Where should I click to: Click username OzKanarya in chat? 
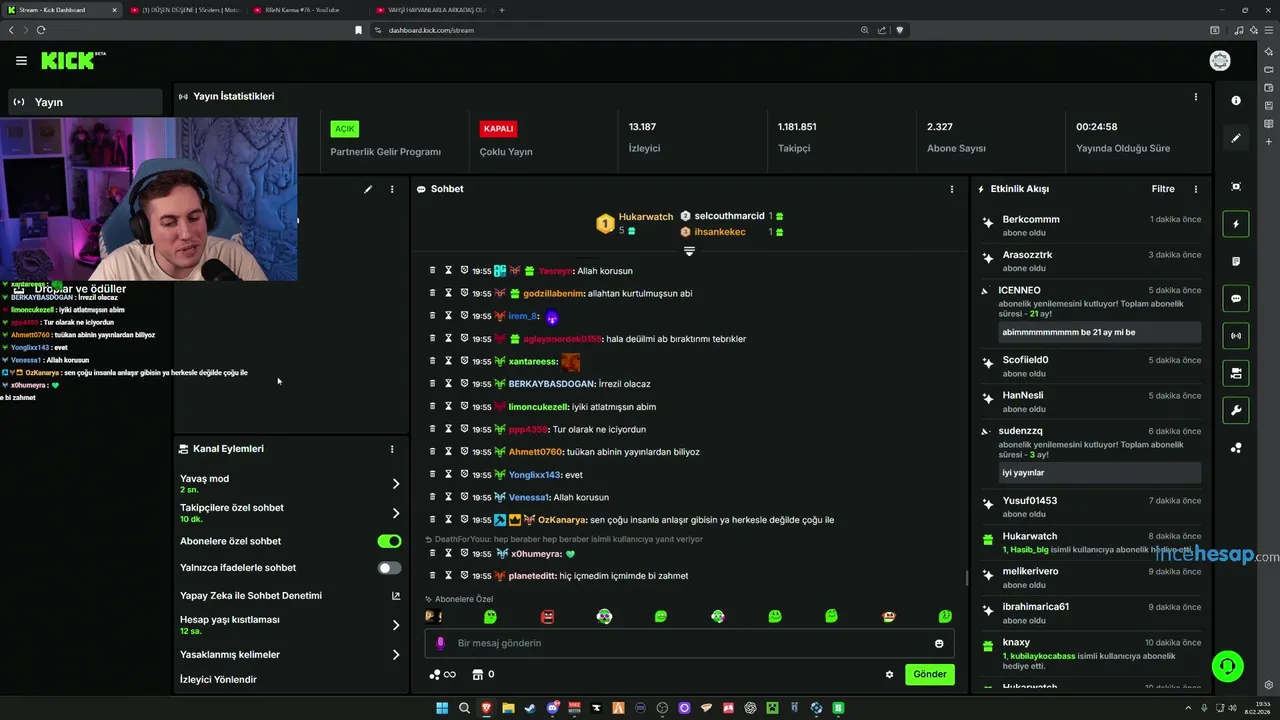tap(560, 520)
